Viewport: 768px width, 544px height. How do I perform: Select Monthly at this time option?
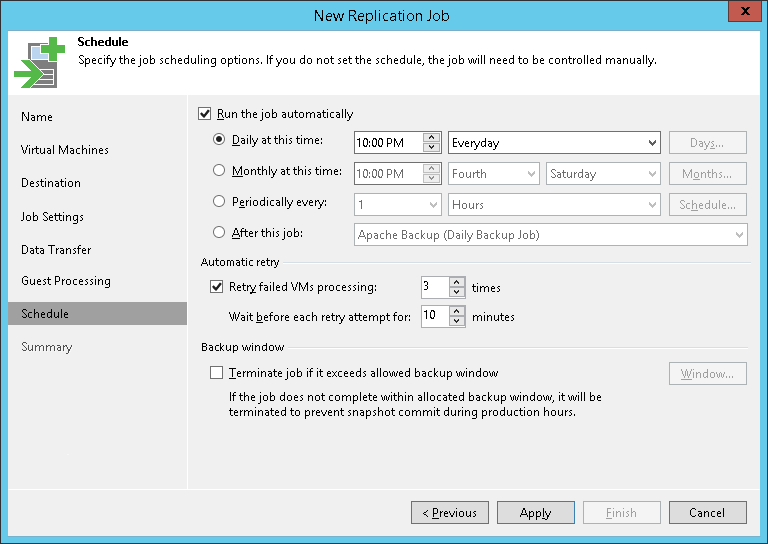point(220,171)
